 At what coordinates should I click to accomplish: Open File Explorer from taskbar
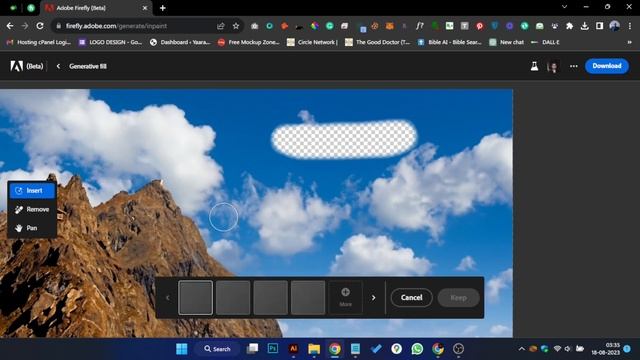[314, 349]
